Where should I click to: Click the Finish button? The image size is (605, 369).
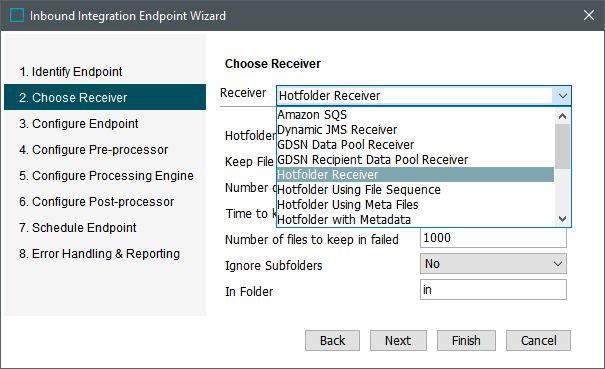pyautogui.click(x=466, y=340)
